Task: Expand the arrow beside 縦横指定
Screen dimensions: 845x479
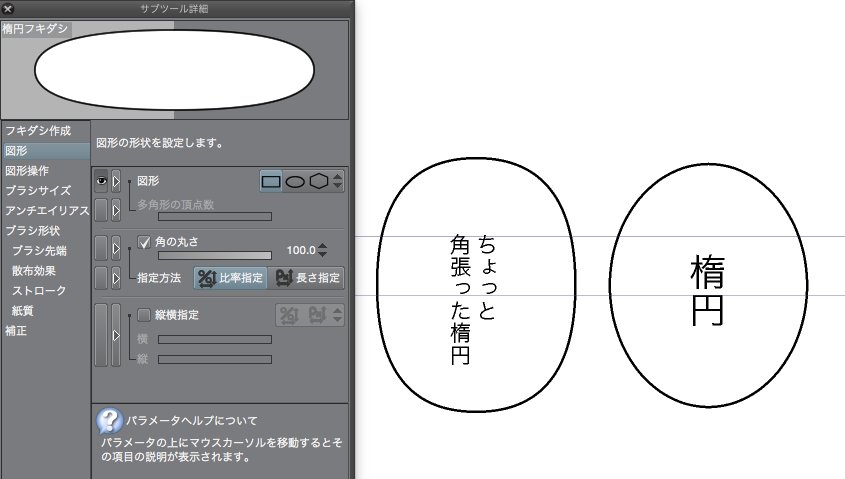Action: coord(116,335)
